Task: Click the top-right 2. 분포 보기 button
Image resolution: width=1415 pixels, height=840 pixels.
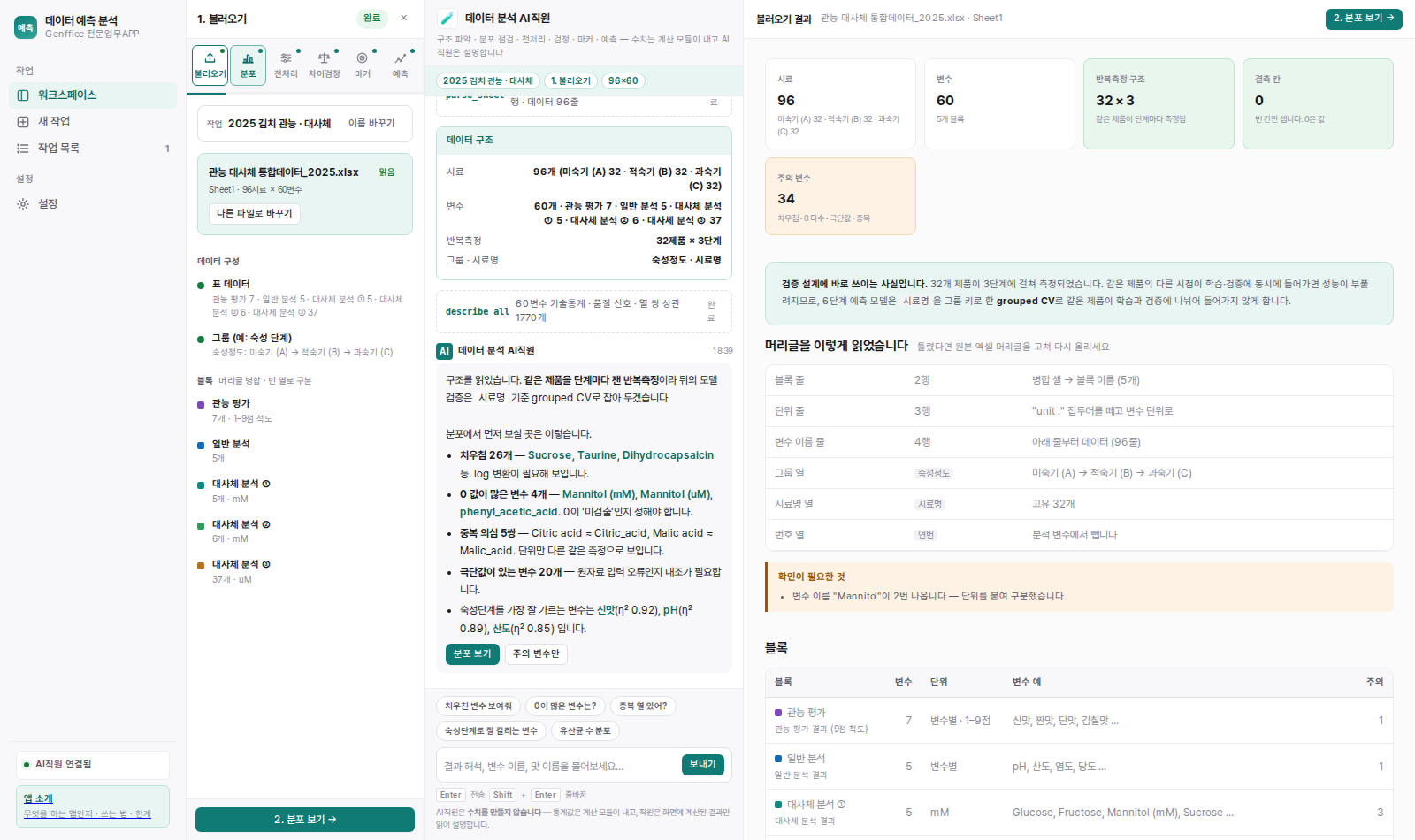Action: 1364,19
